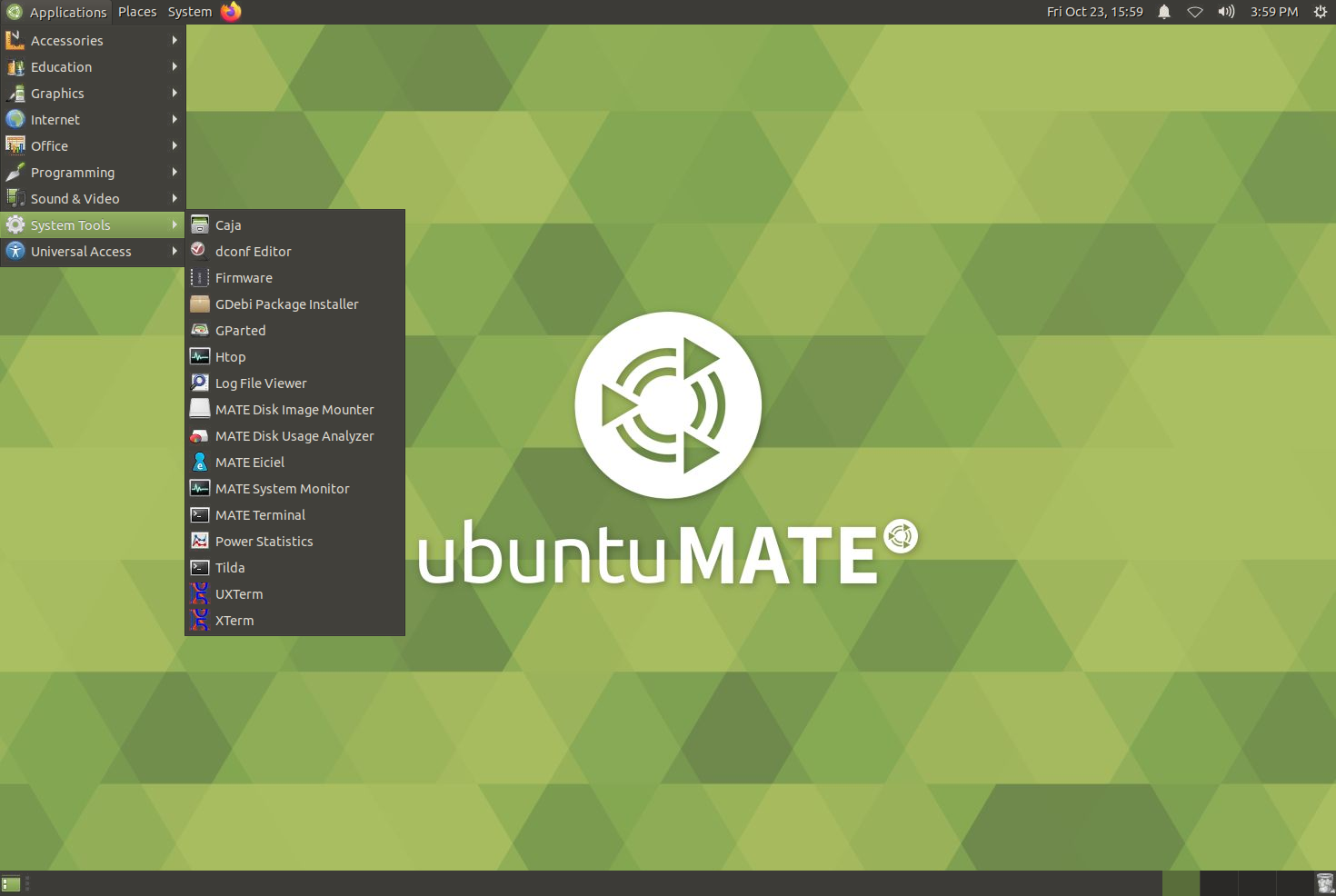1336x896 pixels.
Task: Click the 3:59 PM clock
Action: (1273, 12)
